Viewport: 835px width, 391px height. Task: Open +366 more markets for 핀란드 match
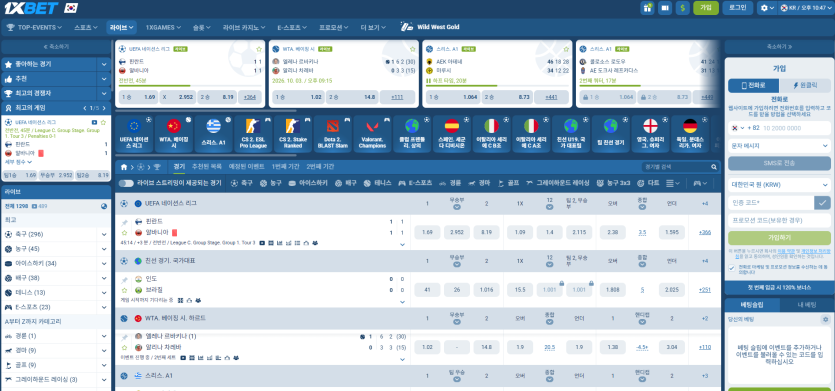coord(705,232)
